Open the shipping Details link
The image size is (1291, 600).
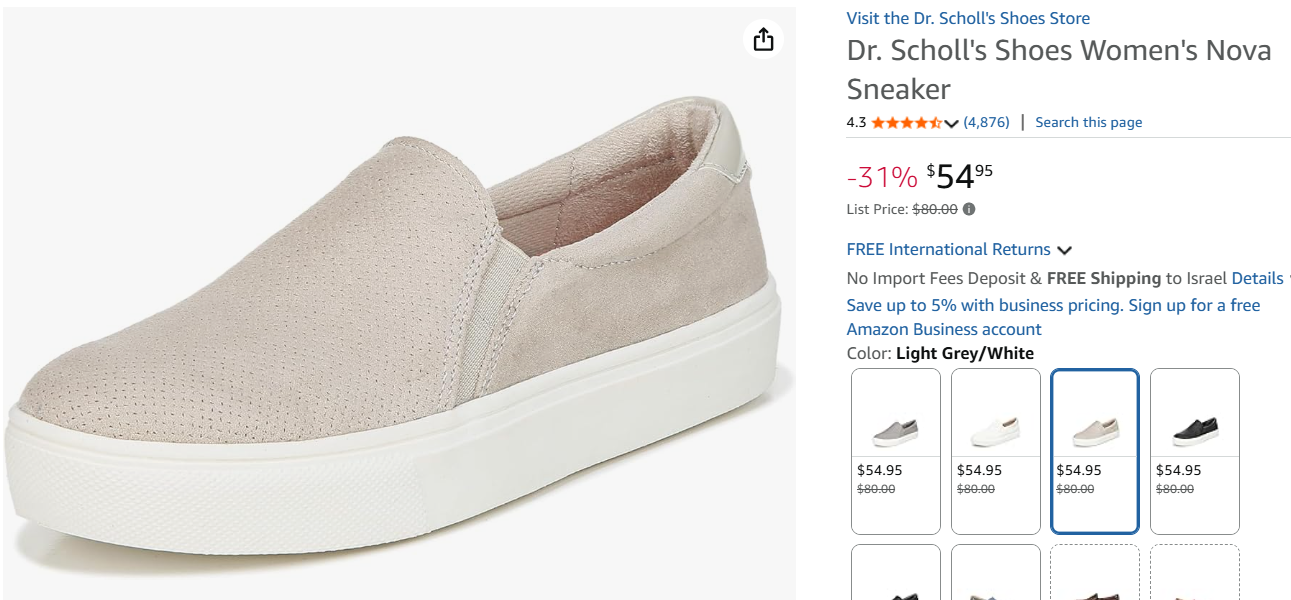1257,279
